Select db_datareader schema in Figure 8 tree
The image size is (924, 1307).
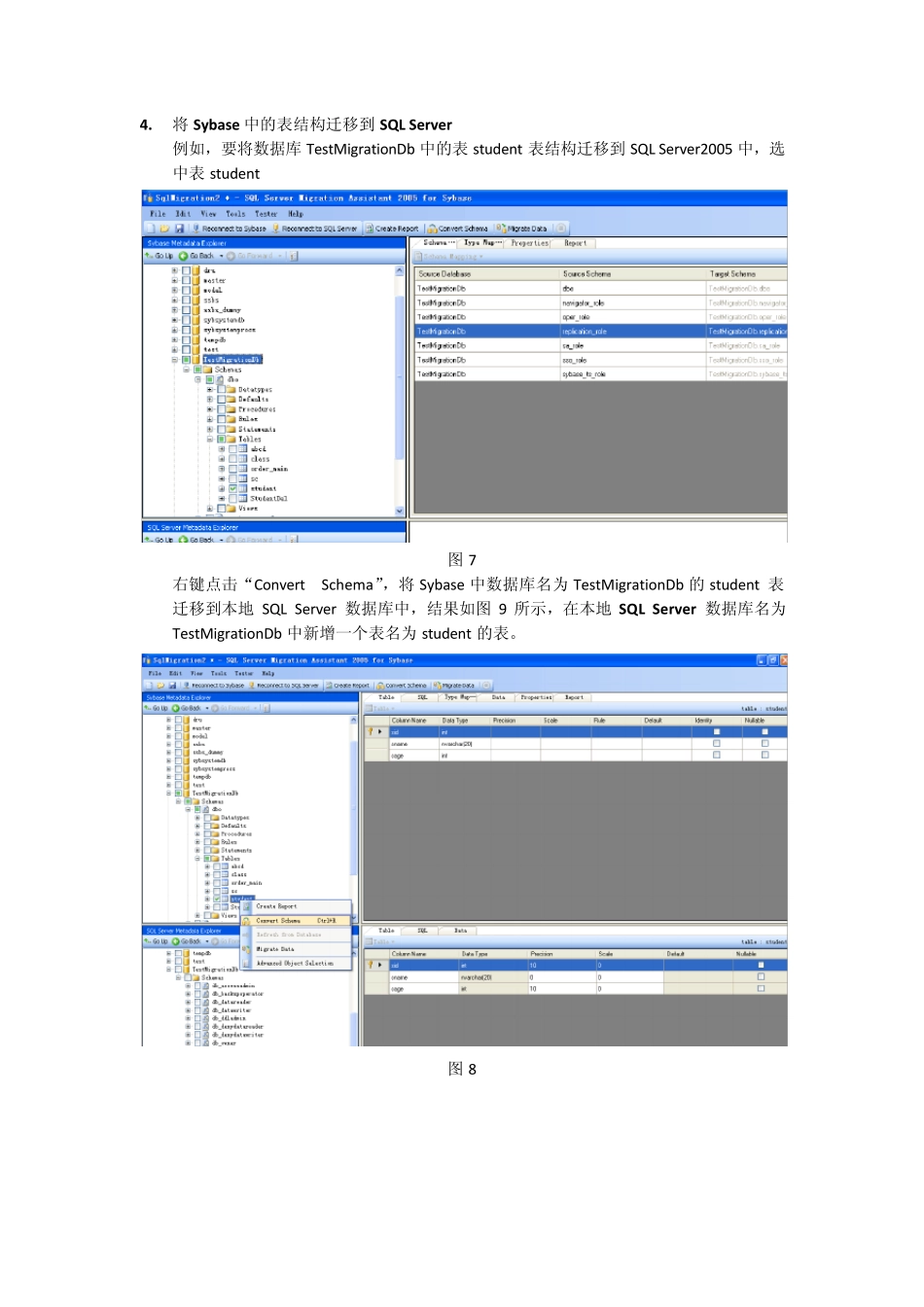(231, 1003)
